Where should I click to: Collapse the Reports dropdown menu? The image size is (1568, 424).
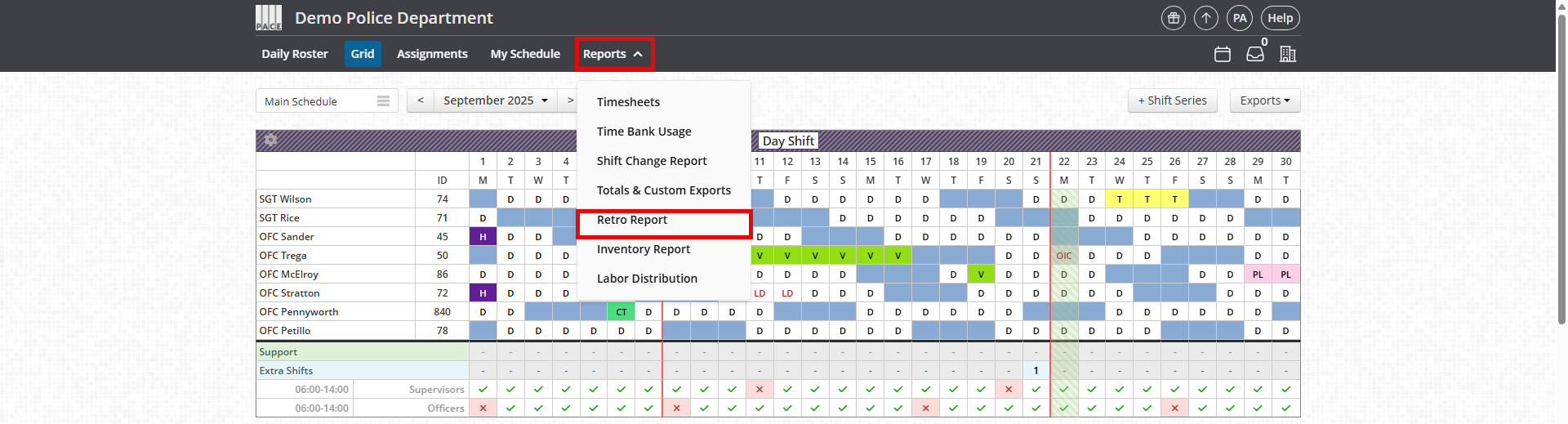tap(613, 54)
